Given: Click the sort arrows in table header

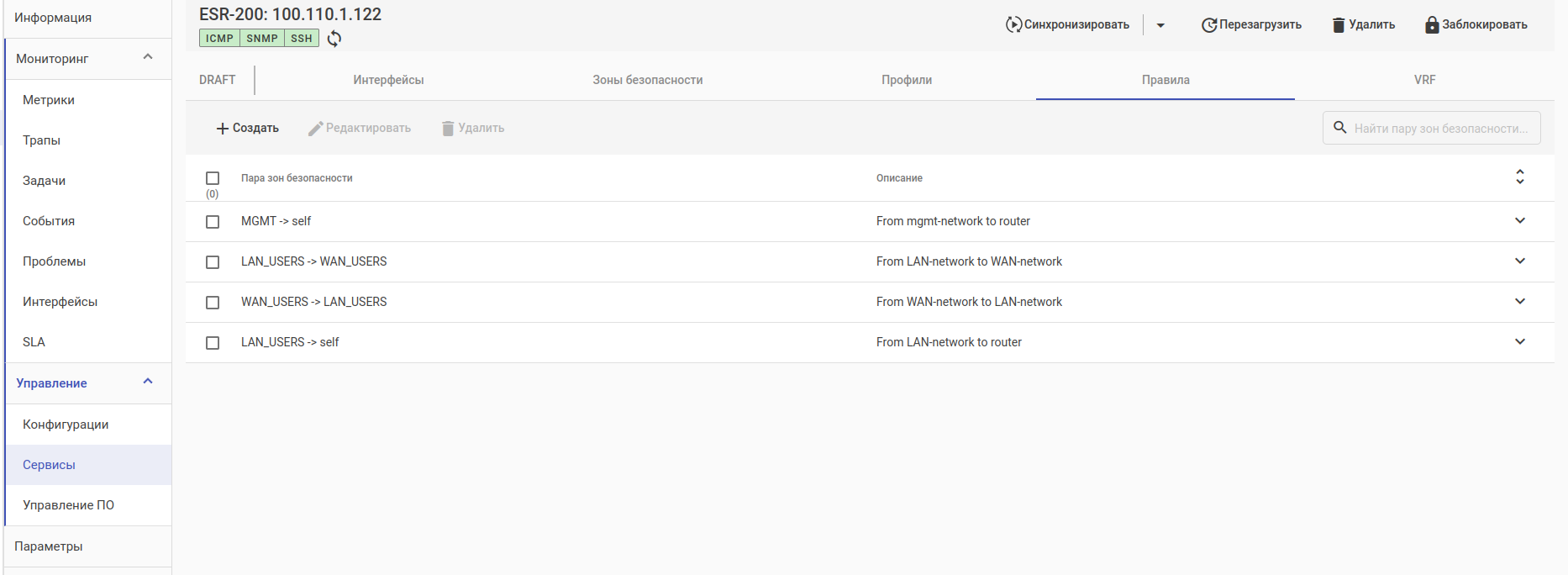Looking at the screenshot, I should (x=1519, y=177).
